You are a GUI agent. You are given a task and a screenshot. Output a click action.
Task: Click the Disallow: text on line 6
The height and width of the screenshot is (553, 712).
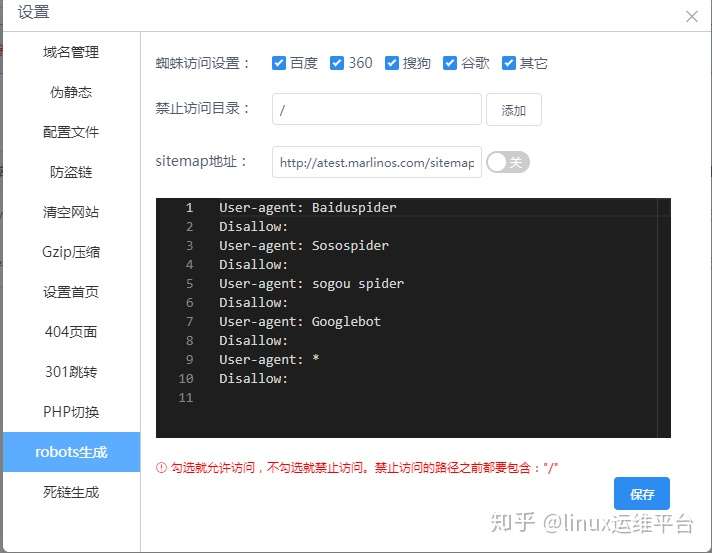click(253, 303)
